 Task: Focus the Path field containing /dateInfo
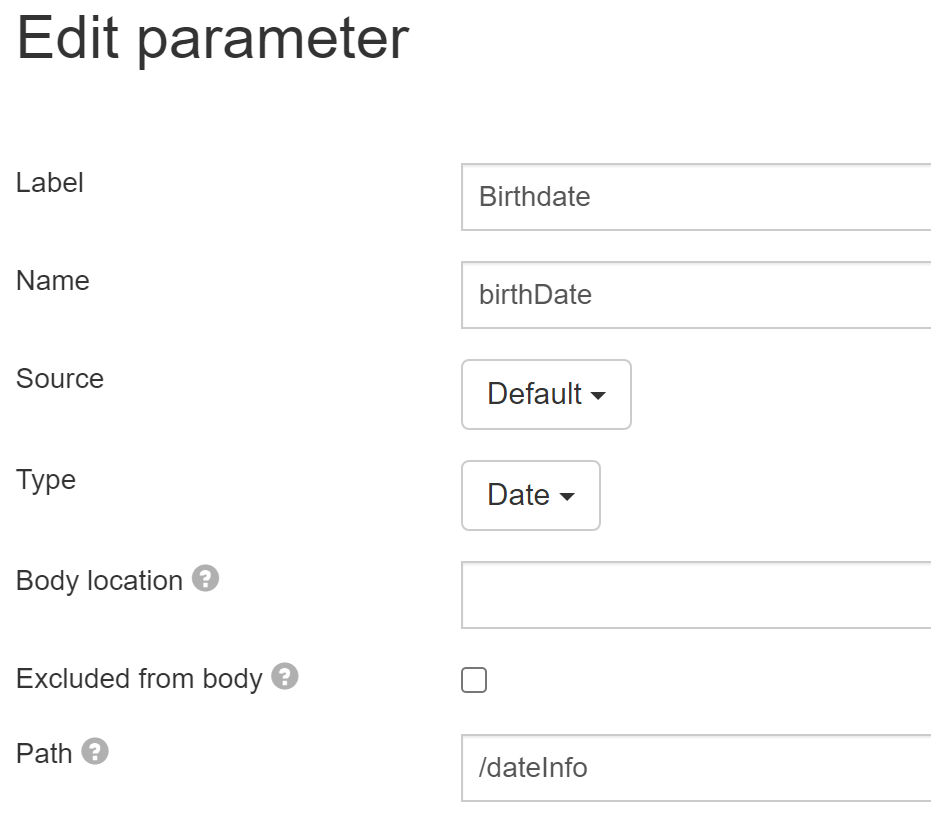(696, 768)
